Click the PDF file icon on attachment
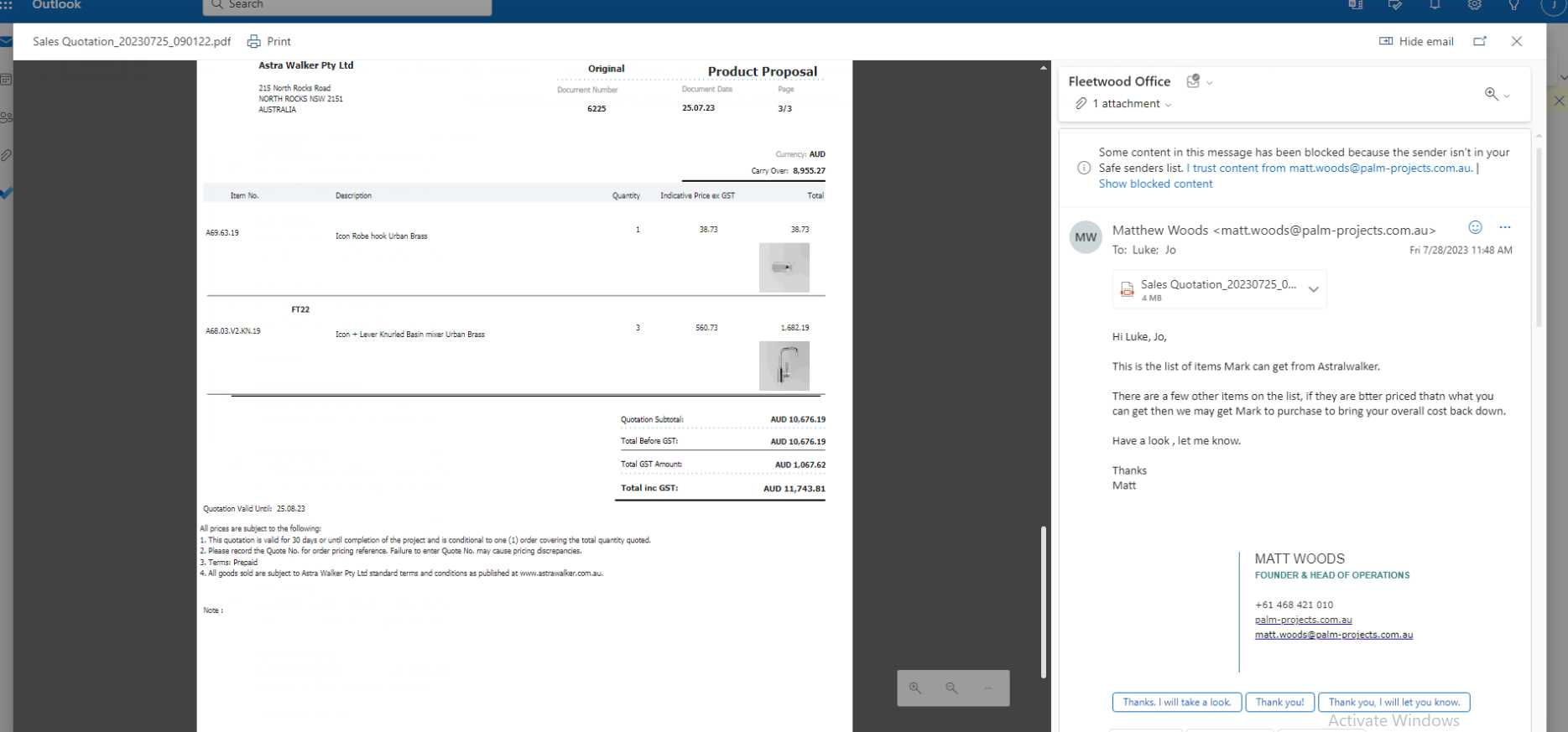 pos(1128,289)
